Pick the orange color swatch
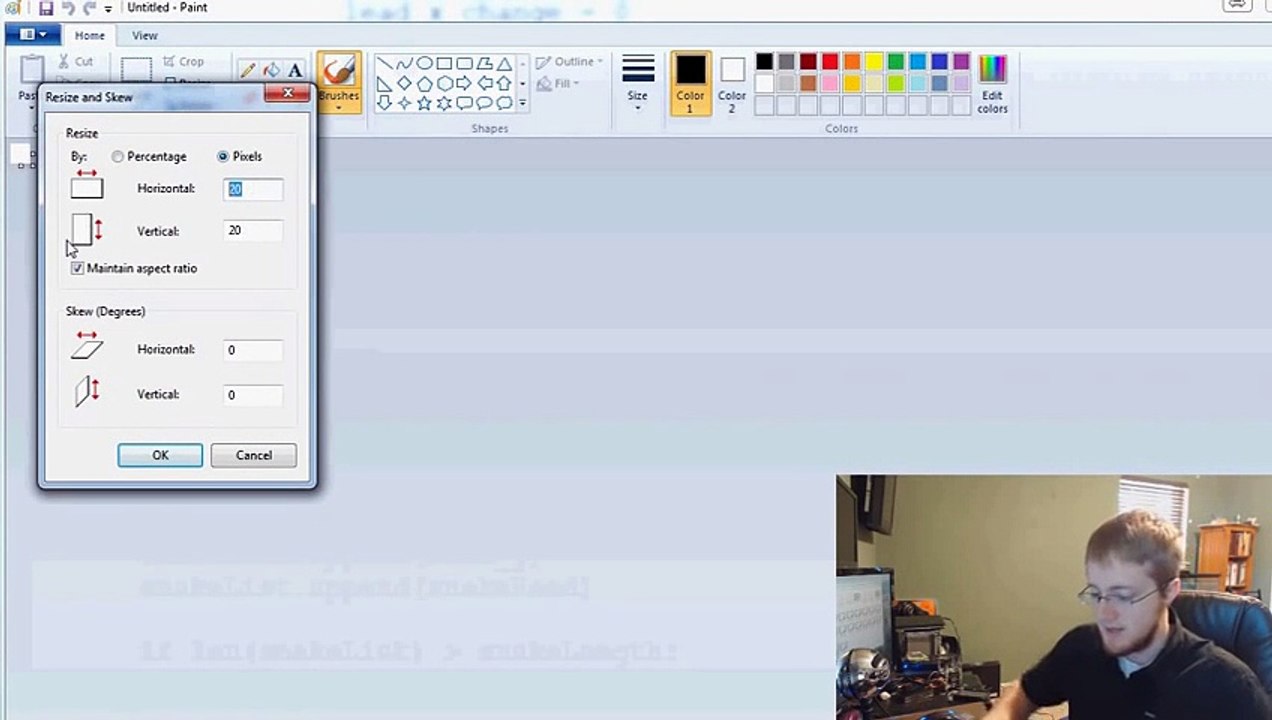Image resolution: width=1272 pixels, height=720 pixels. [x=852, y=62]
